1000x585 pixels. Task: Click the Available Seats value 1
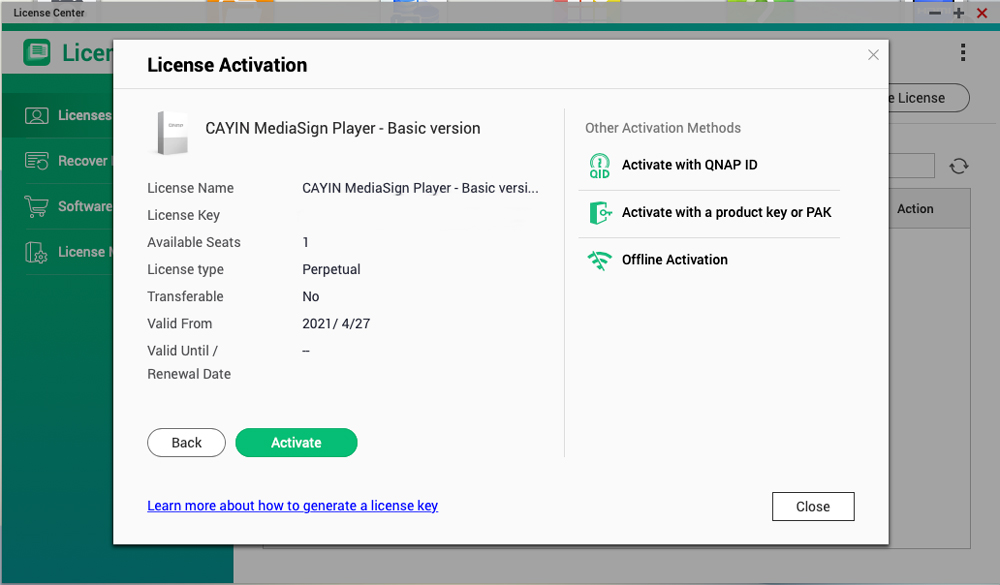click(x=305, y=242)
